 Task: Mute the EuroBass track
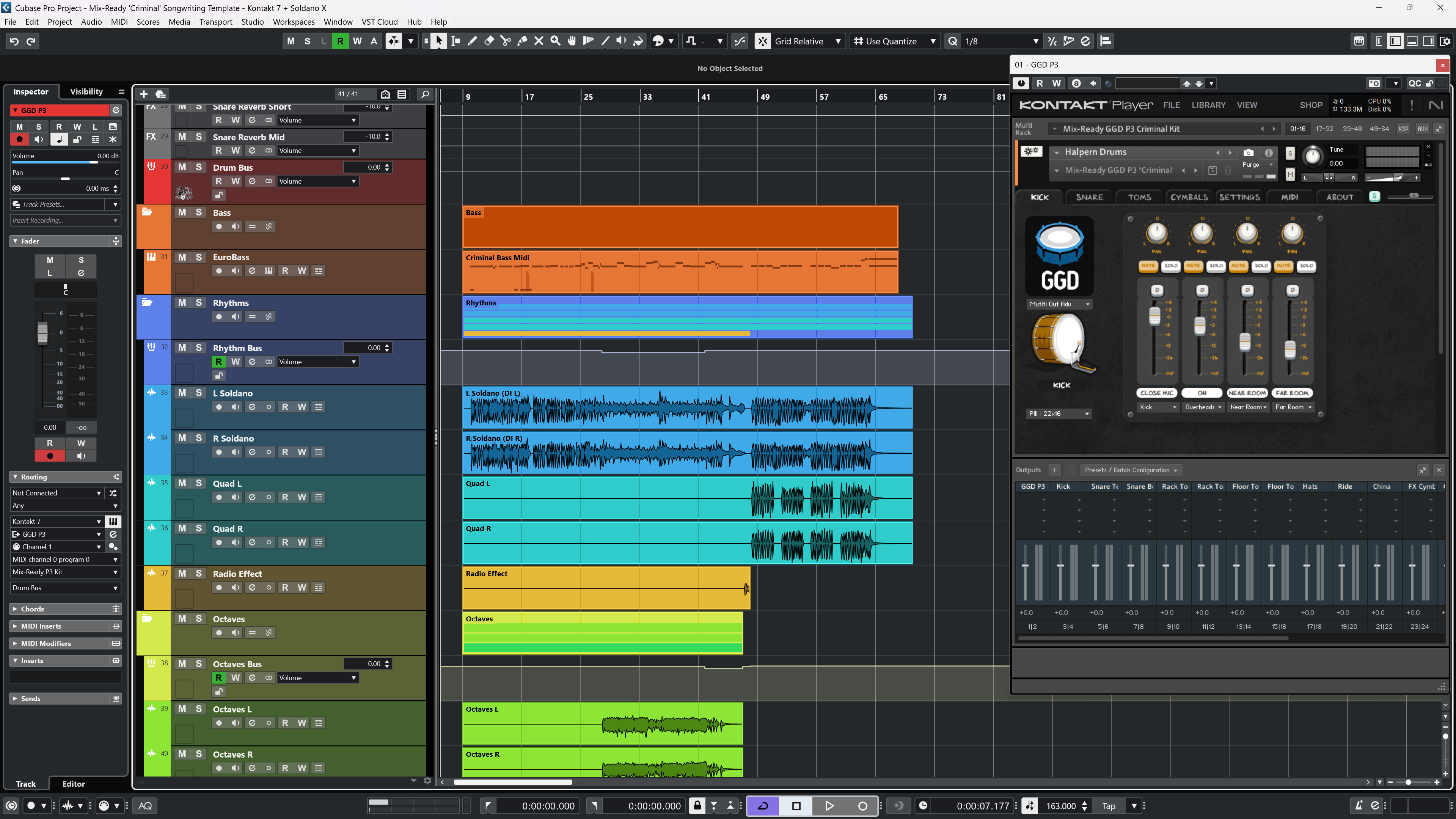[182, 257]
